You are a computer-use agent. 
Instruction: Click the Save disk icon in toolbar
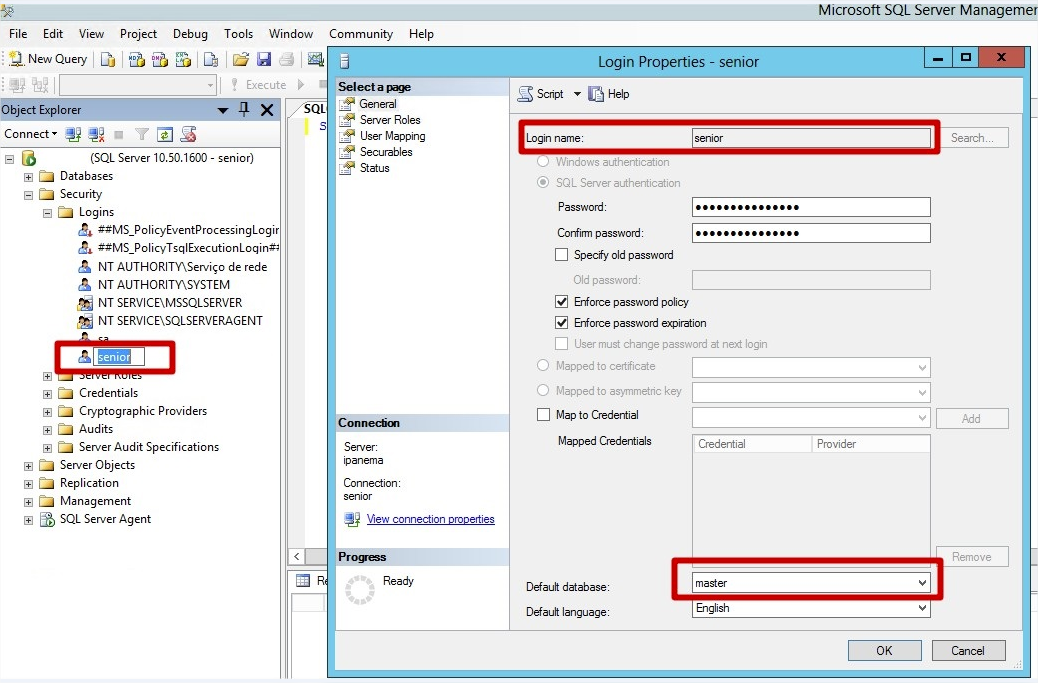pos(264,59)
